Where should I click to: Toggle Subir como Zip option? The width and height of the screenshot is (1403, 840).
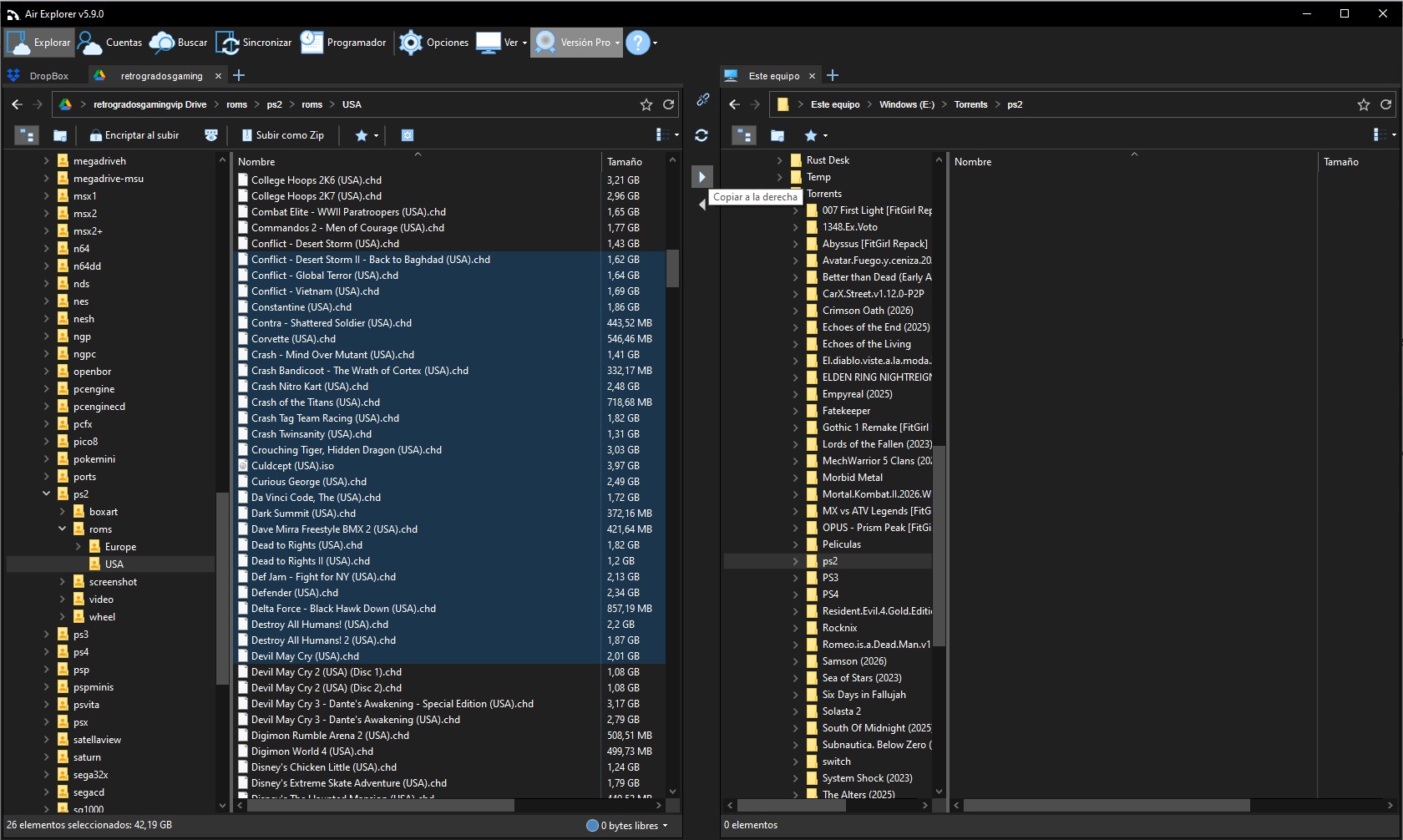282,135
